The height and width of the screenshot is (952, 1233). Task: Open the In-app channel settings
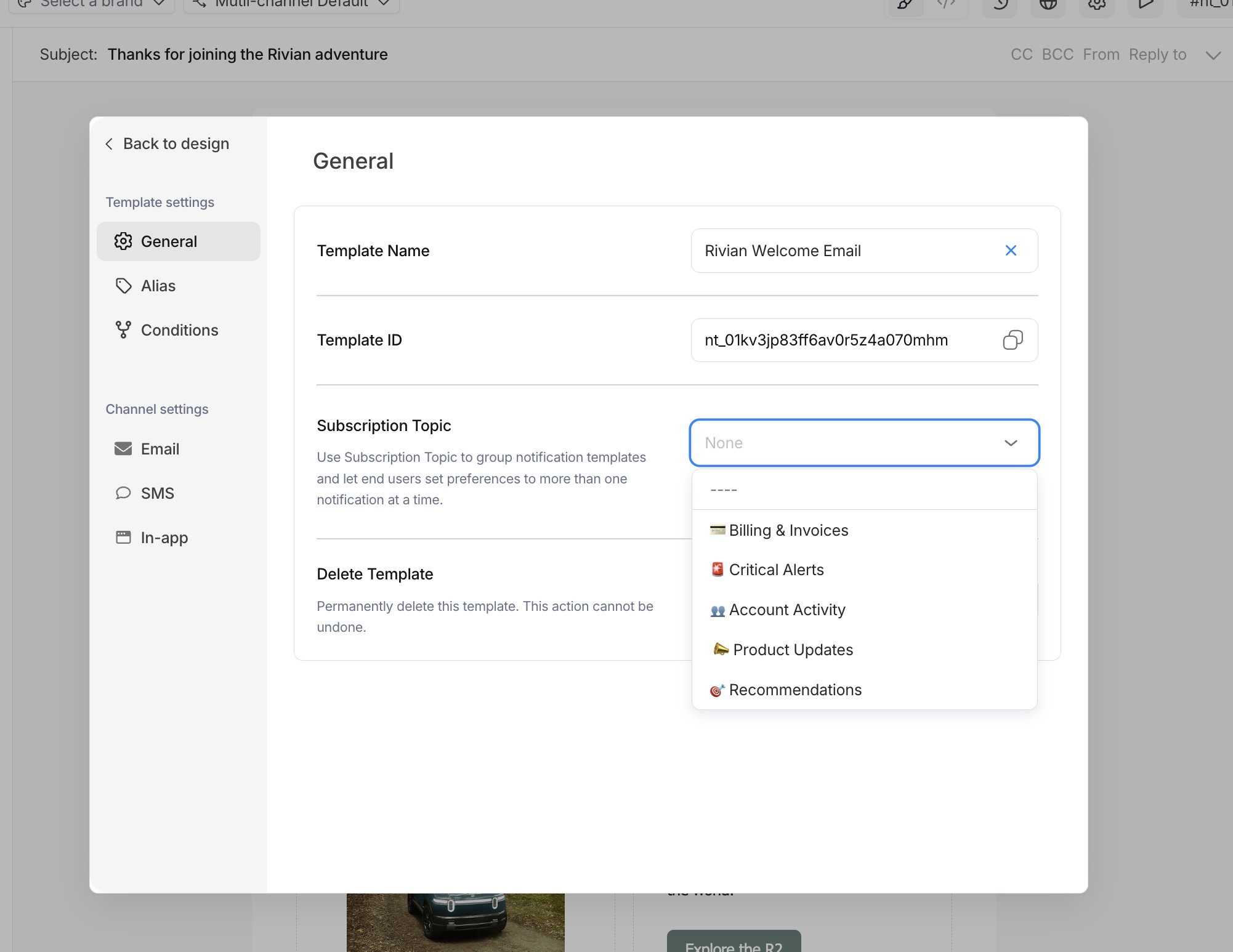(x=179, y=538)
